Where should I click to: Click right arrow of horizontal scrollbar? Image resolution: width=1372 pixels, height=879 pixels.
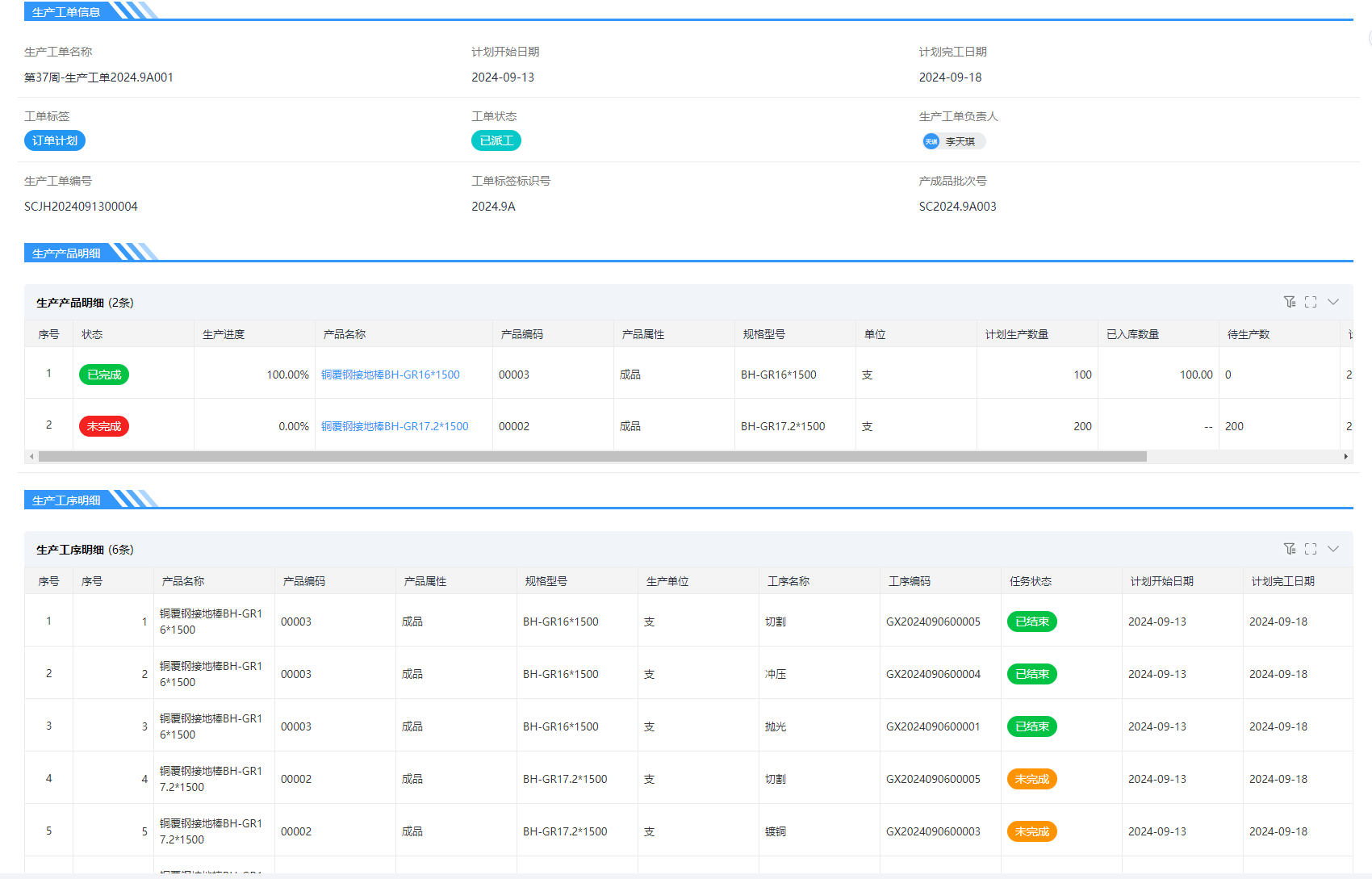click(x=1345, y=457)
